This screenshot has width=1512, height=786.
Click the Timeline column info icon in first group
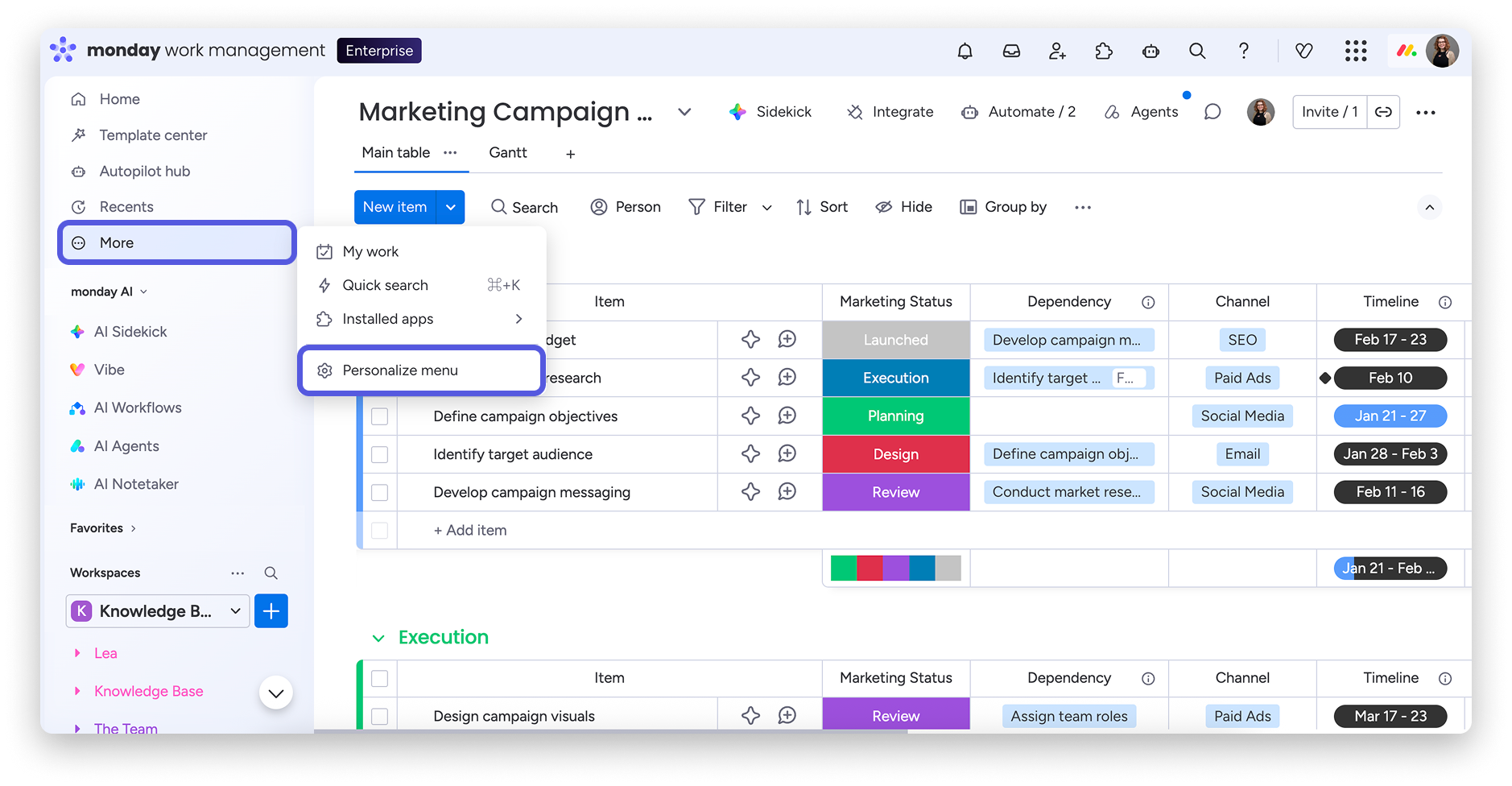tap(1445, 302)
